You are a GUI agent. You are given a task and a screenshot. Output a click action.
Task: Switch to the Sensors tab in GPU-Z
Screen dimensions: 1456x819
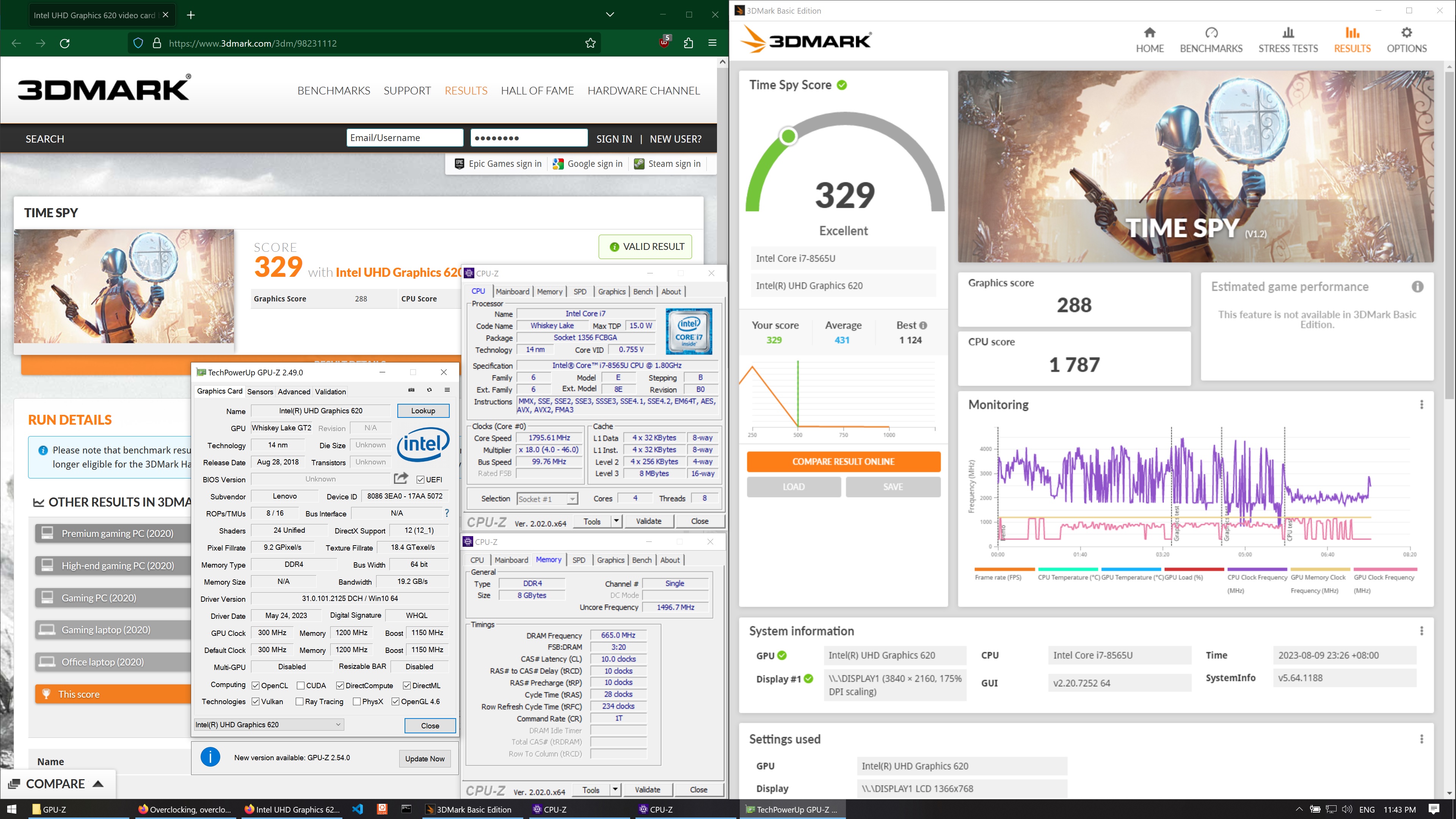pyautogui.click(x=260, y=391)
